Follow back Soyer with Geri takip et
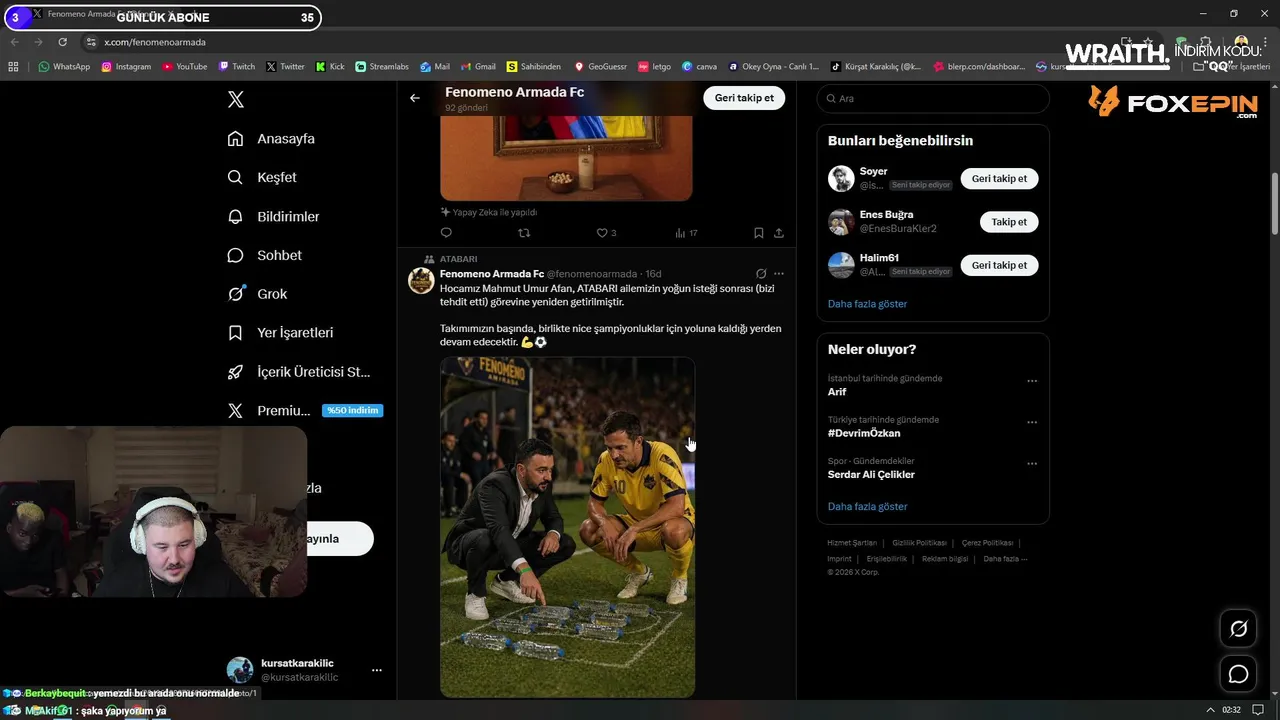This screenshot has height=720, width=1280. pyautogui.click(x=999, y=178)
